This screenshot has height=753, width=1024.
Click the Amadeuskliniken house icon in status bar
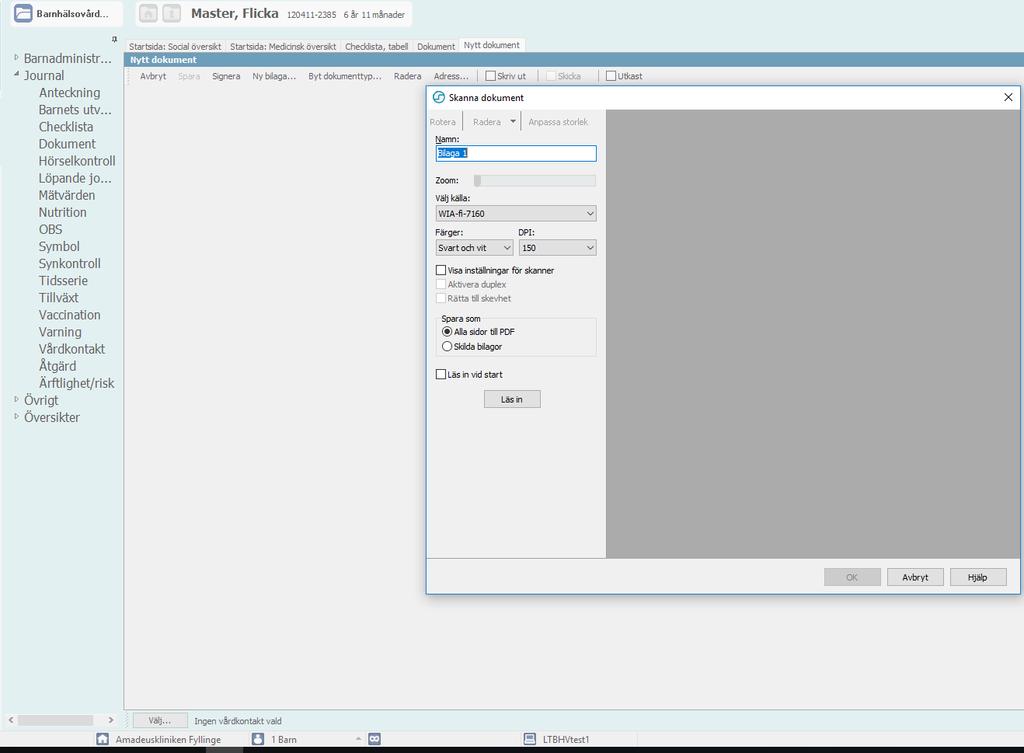click(103, 739)
